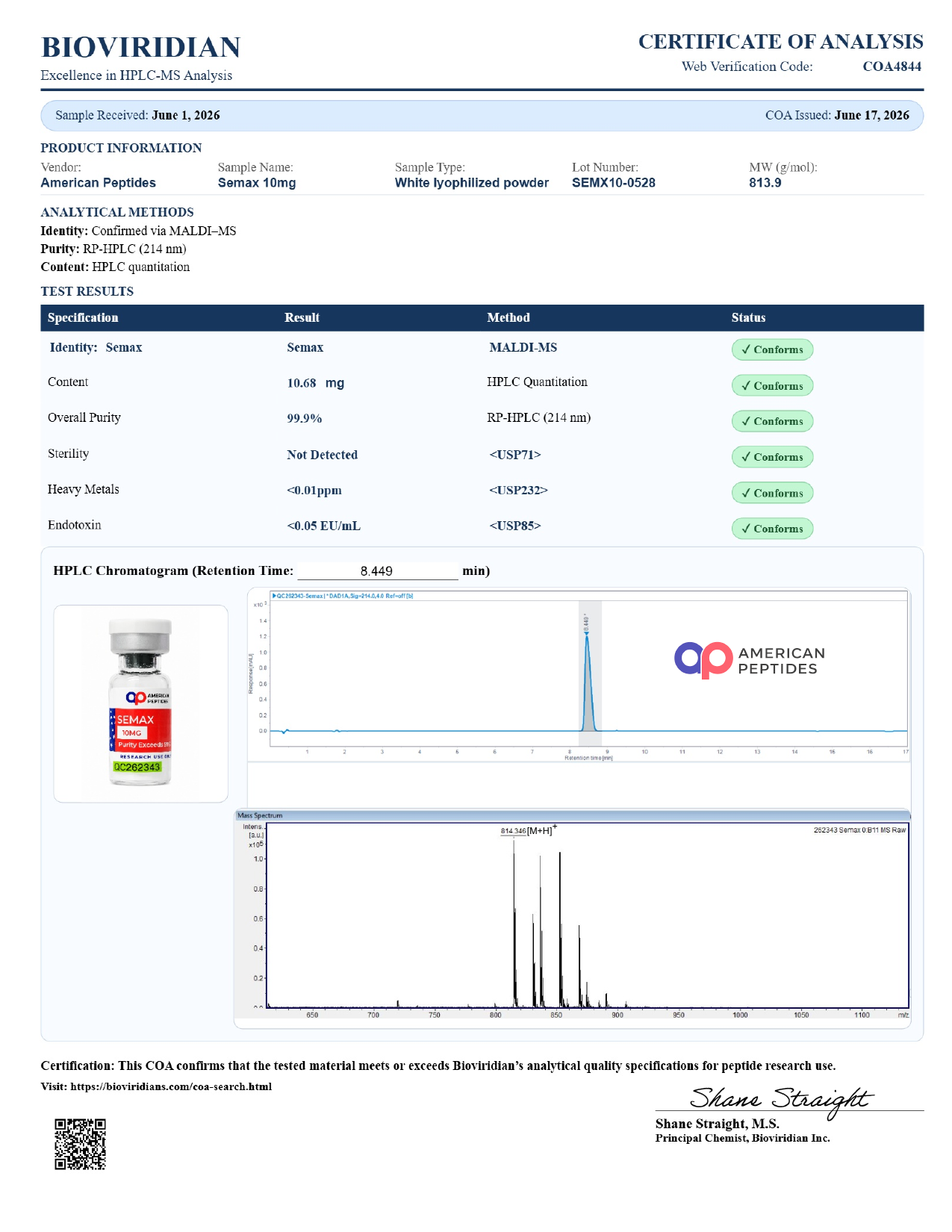Click the Conforms badge for Identity row
Screen dimensions: 952x1232
(772, 349)
